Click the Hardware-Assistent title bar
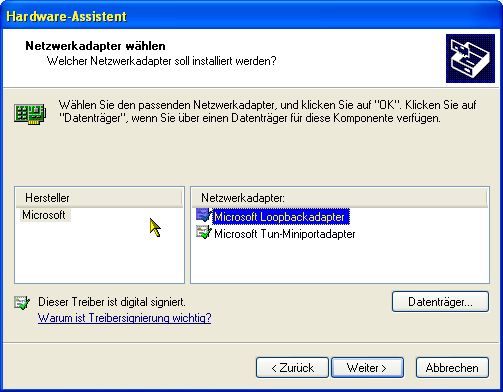 pos(251,16)
